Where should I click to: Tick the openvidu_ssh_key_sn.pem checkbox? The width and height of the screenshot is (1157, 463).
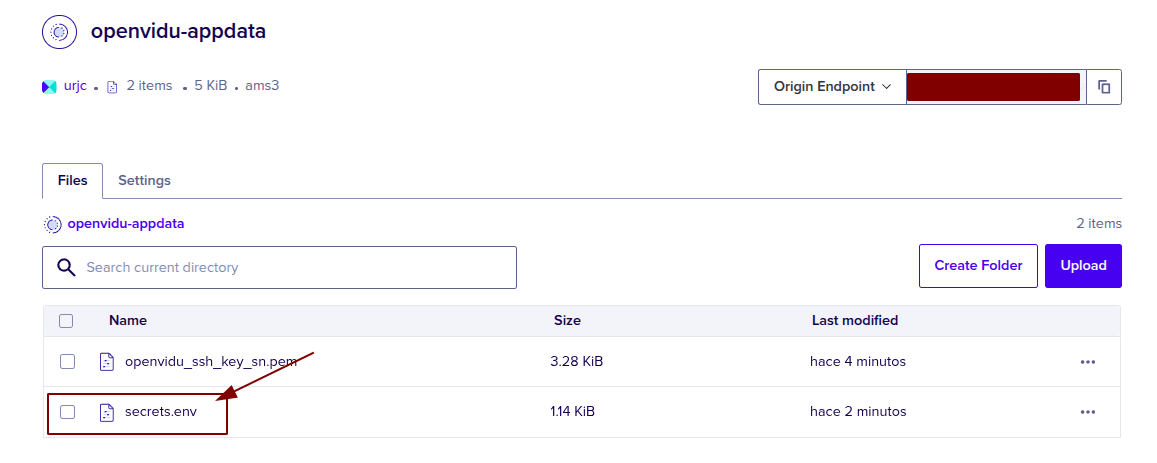click(x=67, y=361)
